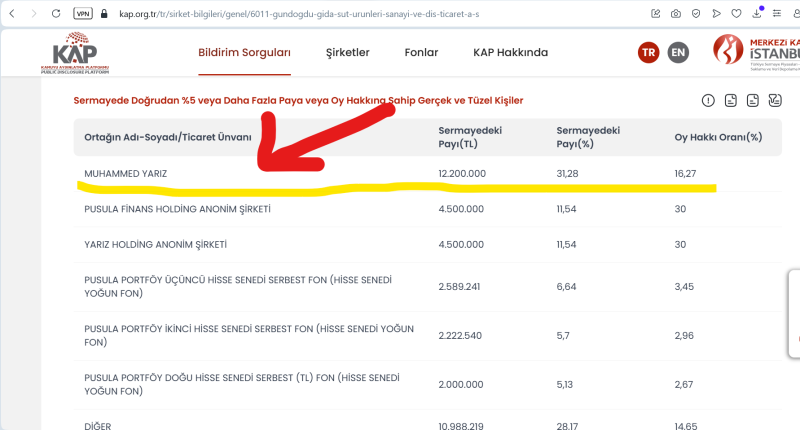Click the heart bookmark icon in toolbar
Image resolution: width=800 pixels, height=430 pixels.
coord(737,14)
